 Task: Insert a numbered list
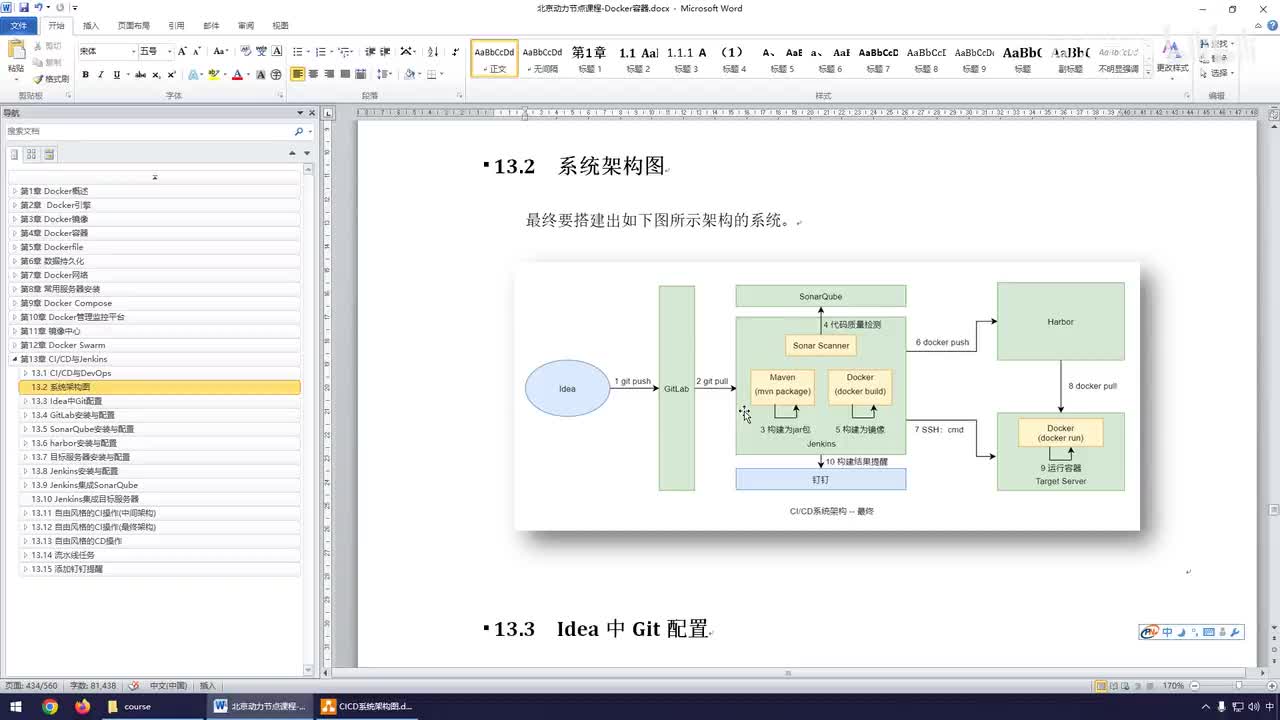click(x=321, y=51)
